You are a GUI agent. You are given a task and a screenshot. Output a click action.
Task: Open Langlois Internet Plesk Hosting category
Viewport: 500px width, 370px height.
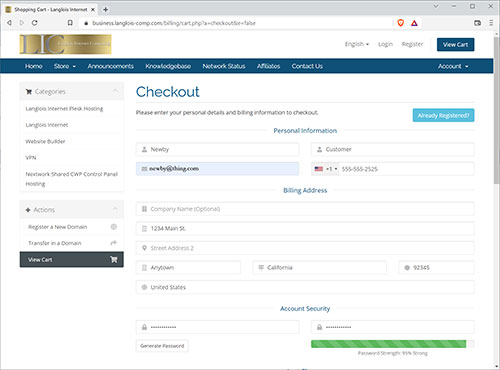(x=64, y=109)
